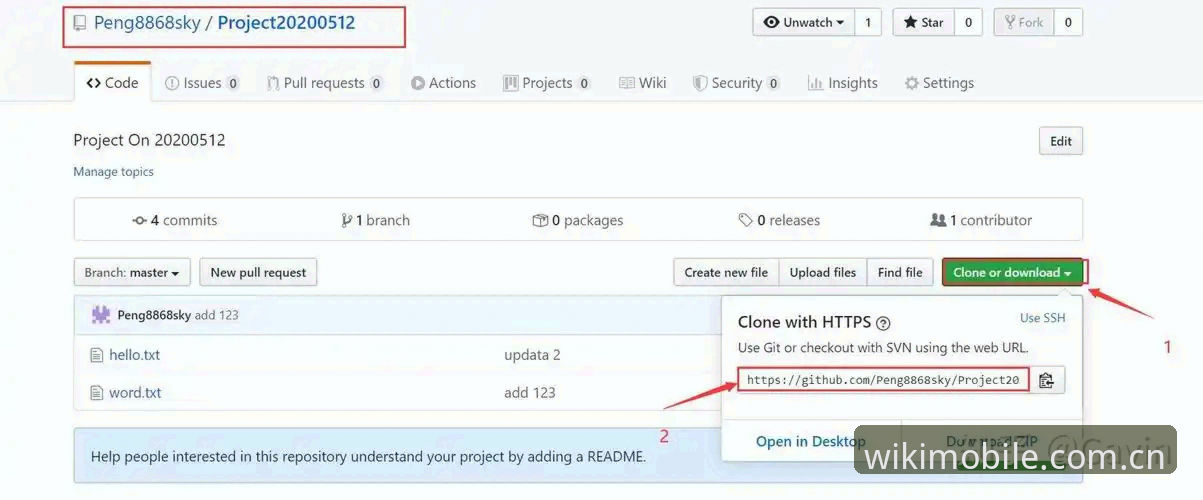Click the Wiki book icon
Viewport: 1203px width, 500px height.
tap(627, 83)
